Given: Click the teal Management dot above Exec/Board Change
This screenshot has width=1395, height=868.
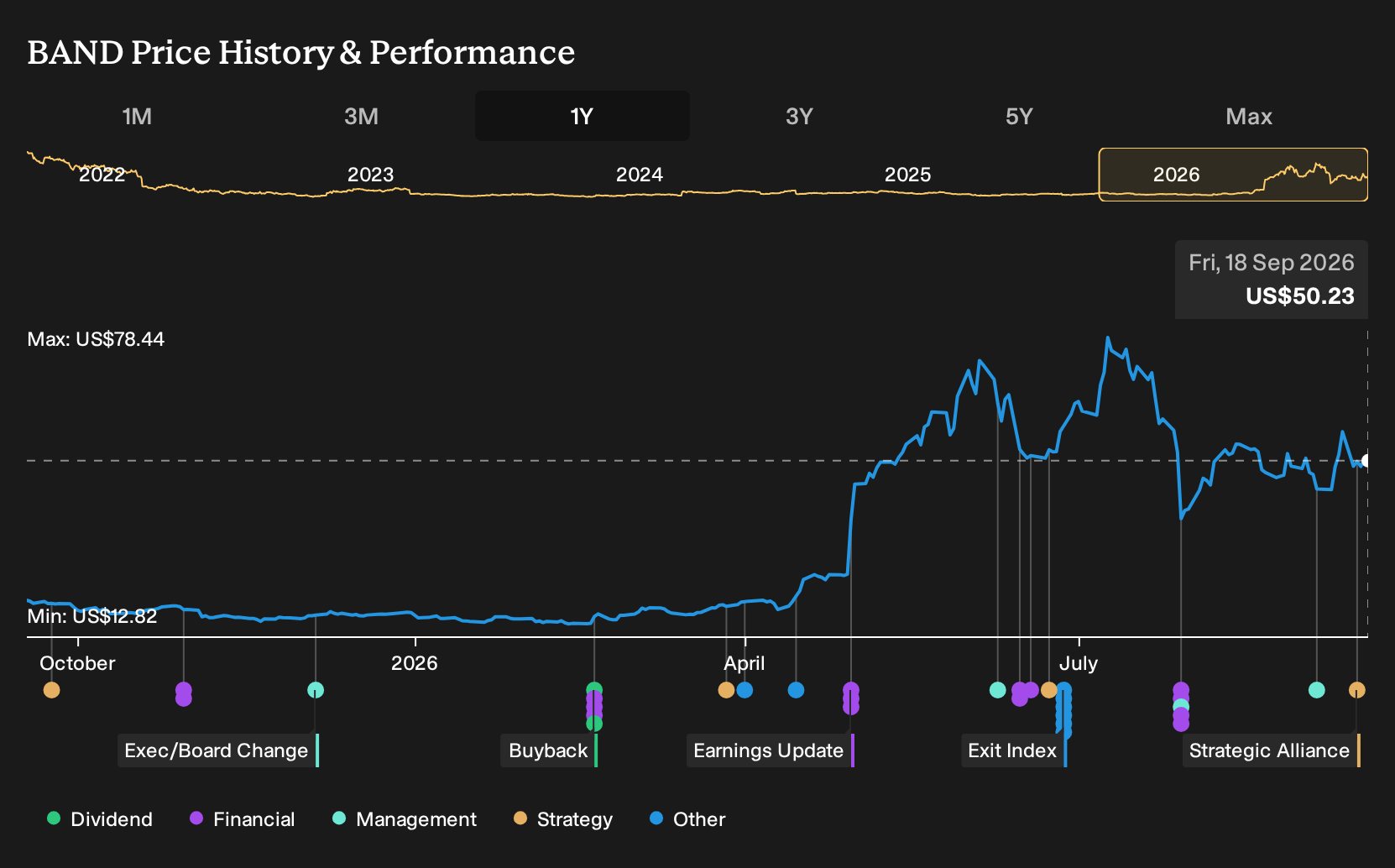Looking at the screenshot, I should (x=316, y=690).
